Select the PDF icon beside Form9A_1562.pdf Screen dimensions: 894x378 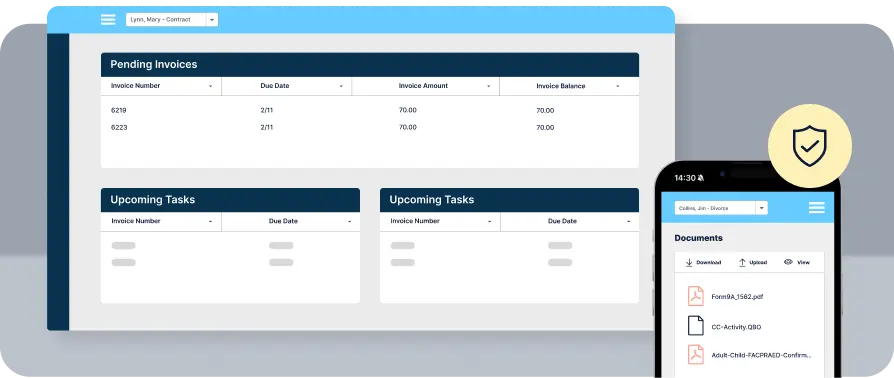pos(696,296)
